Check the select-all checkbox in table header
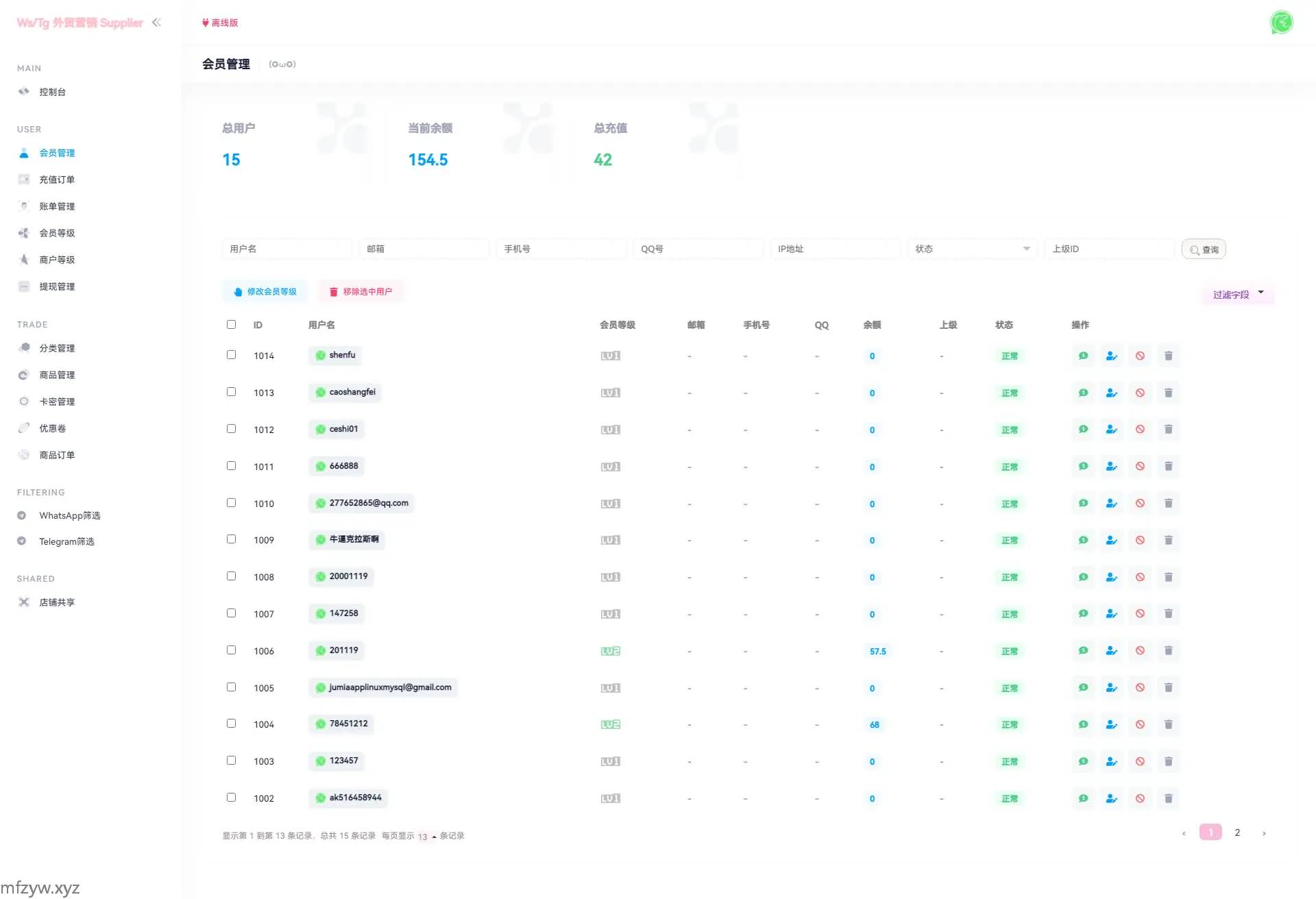The image size is (1316, 899). 231,325
